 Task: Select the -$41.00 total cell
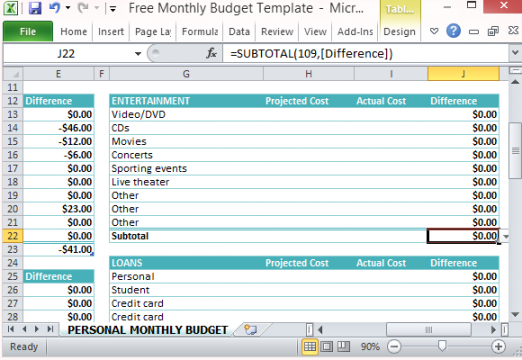[x=59, y=249]
